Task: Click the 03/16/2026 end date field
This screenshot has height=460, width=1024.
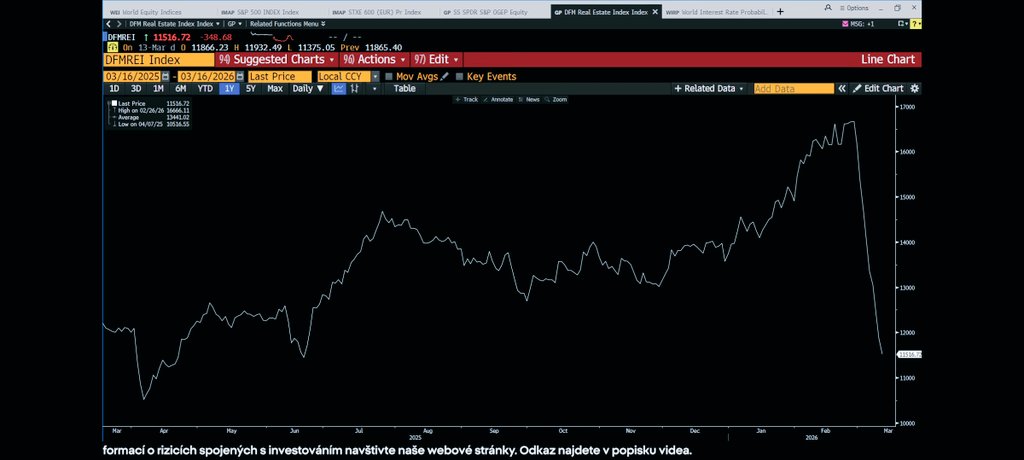Action: point(207,76)
